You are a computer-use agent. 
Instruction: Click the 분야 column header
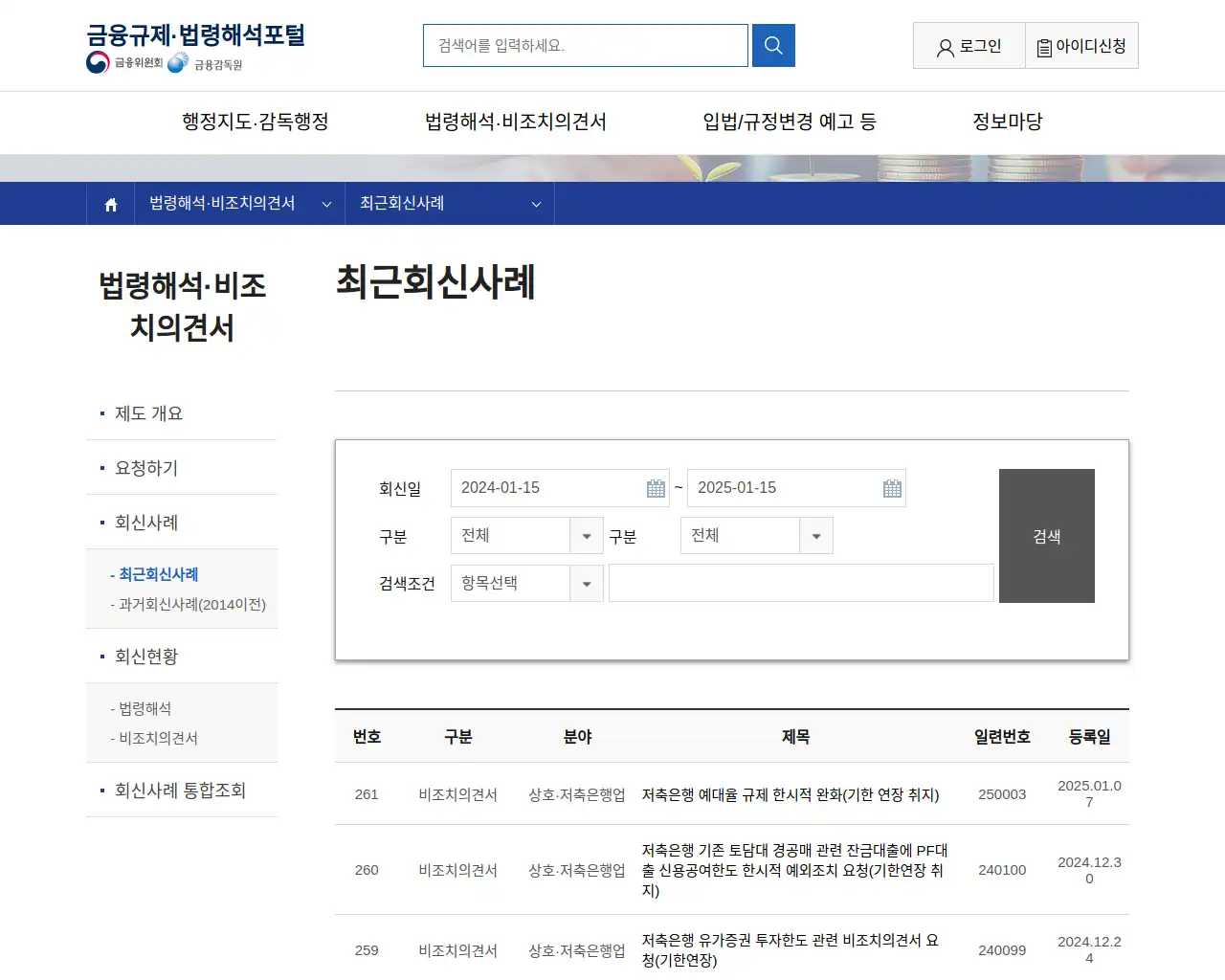click(x=577, y=737)
